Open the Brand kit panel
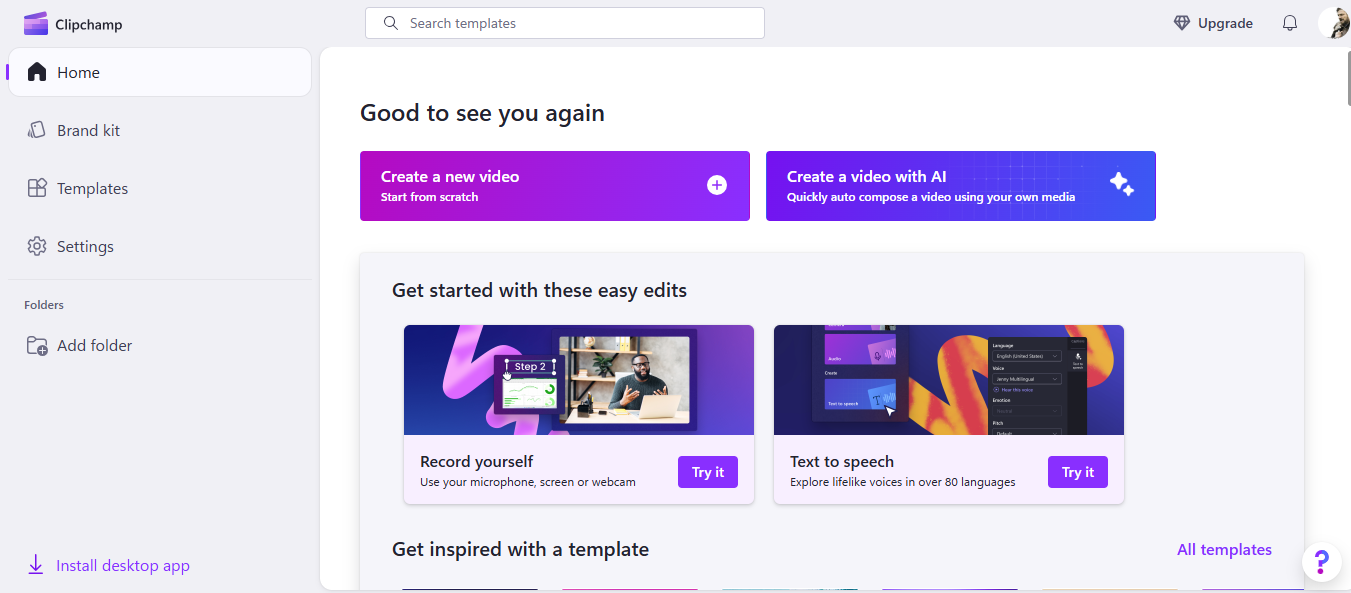 pyautogui.click(x=86, y=130)
